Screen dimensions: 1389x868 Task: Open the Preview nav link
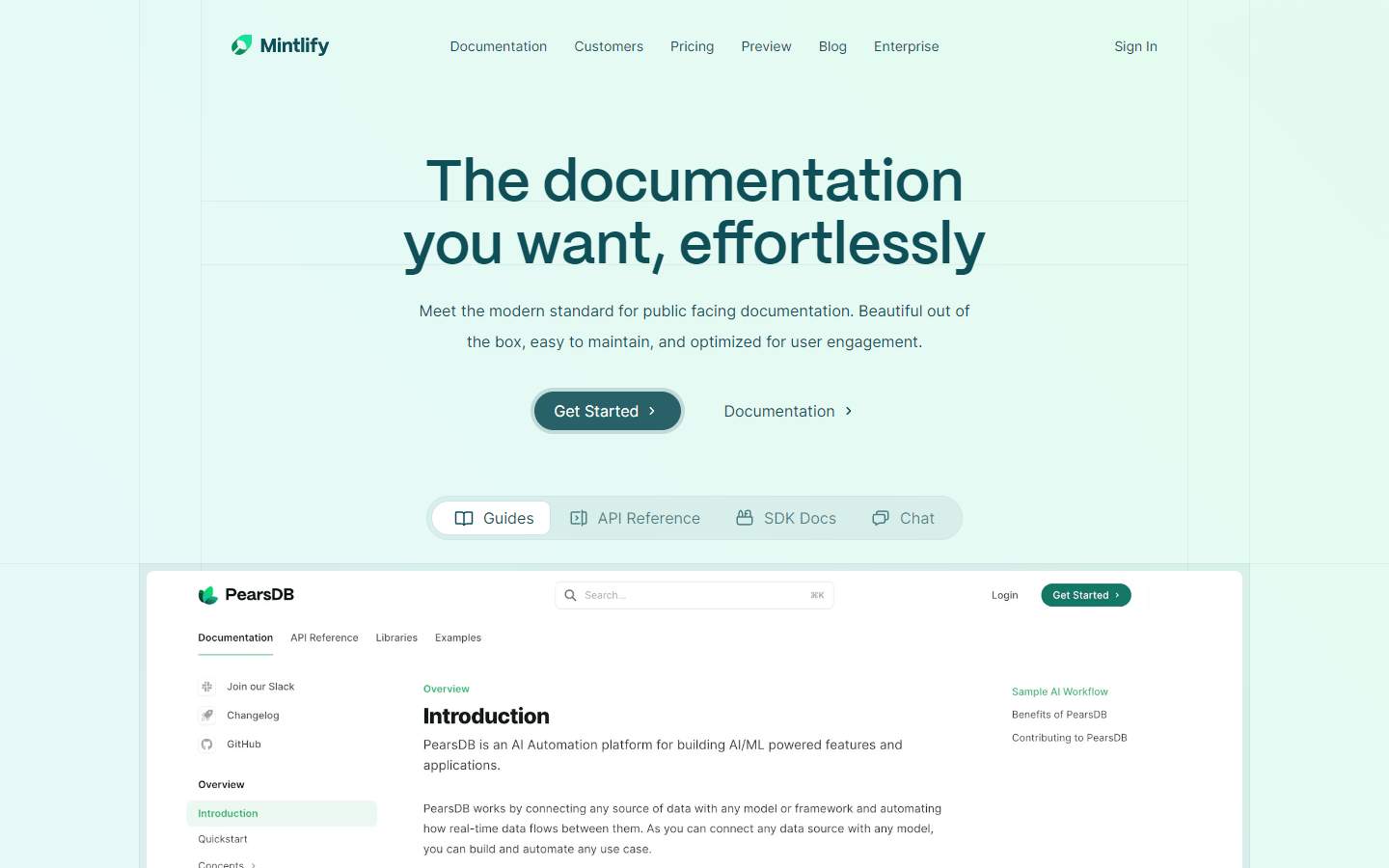pyautogui.click(x=766, y=46)
